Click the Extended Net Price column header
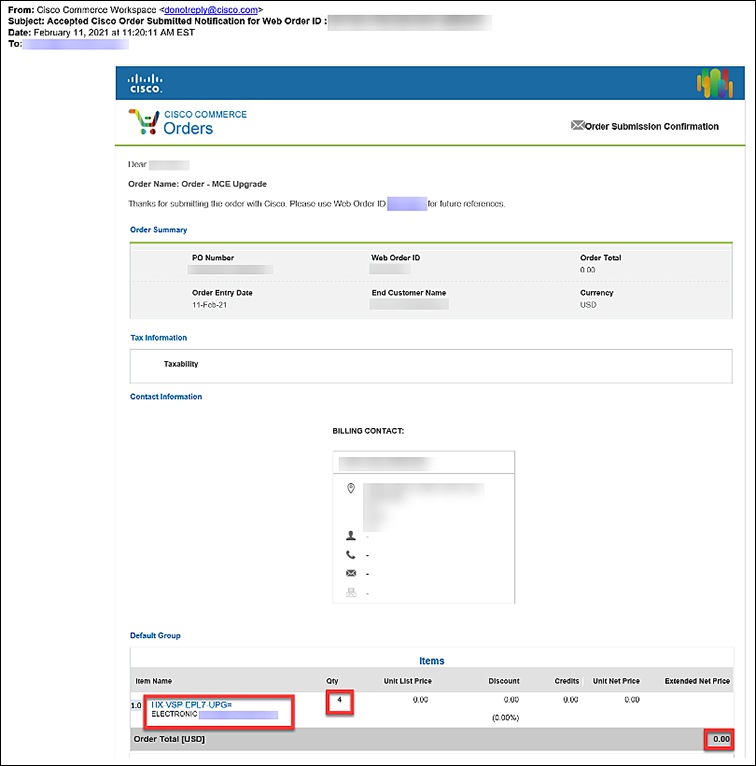This screenshot has width=756, height=766. click(697, 681)
